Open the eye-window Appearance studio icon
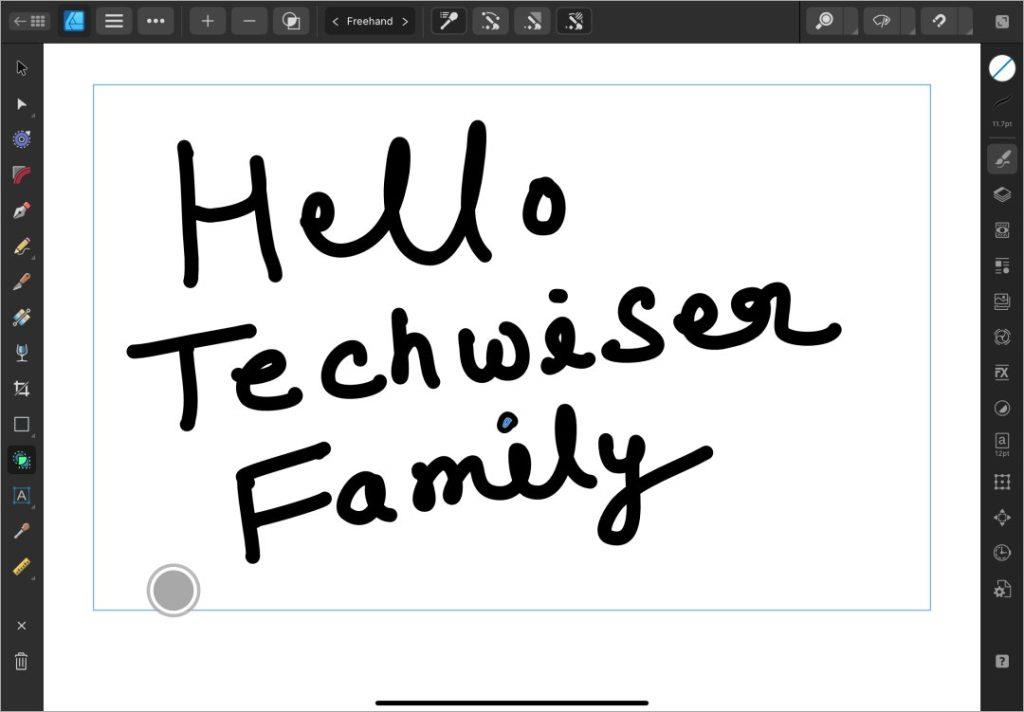The image size is (1024, 712). (1002, 230)
